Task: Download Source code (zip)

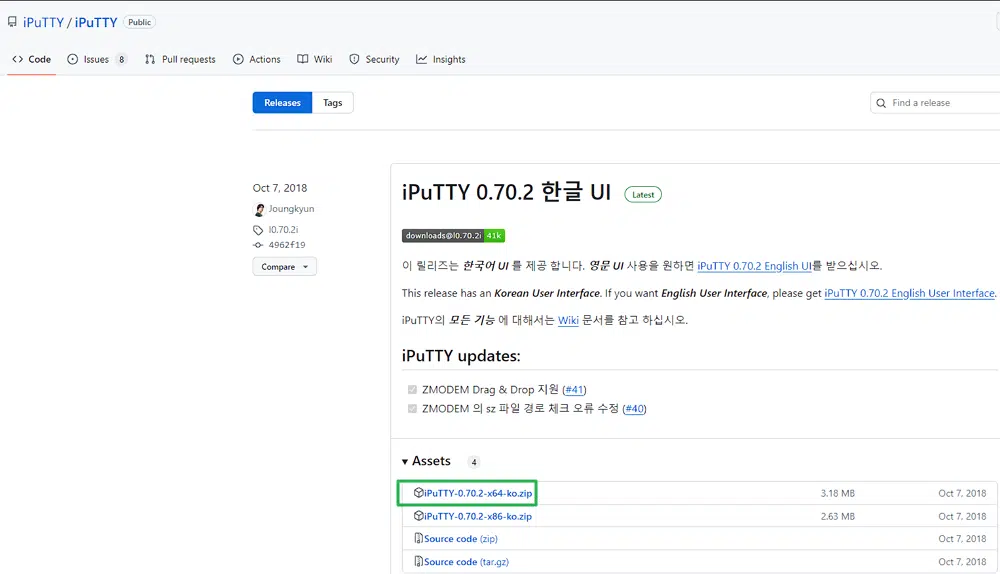Action: pos(460,539)
